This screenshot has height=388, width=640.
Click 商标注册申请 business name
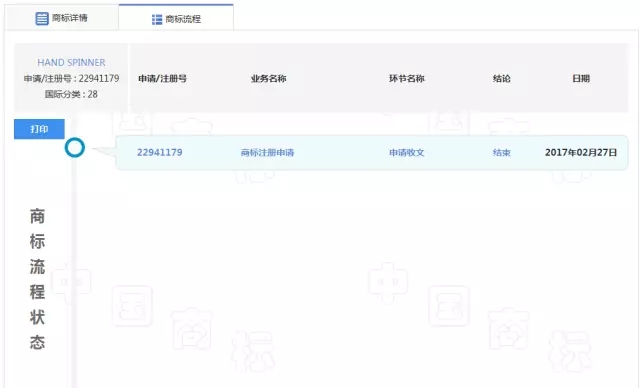tap(267, 153)
